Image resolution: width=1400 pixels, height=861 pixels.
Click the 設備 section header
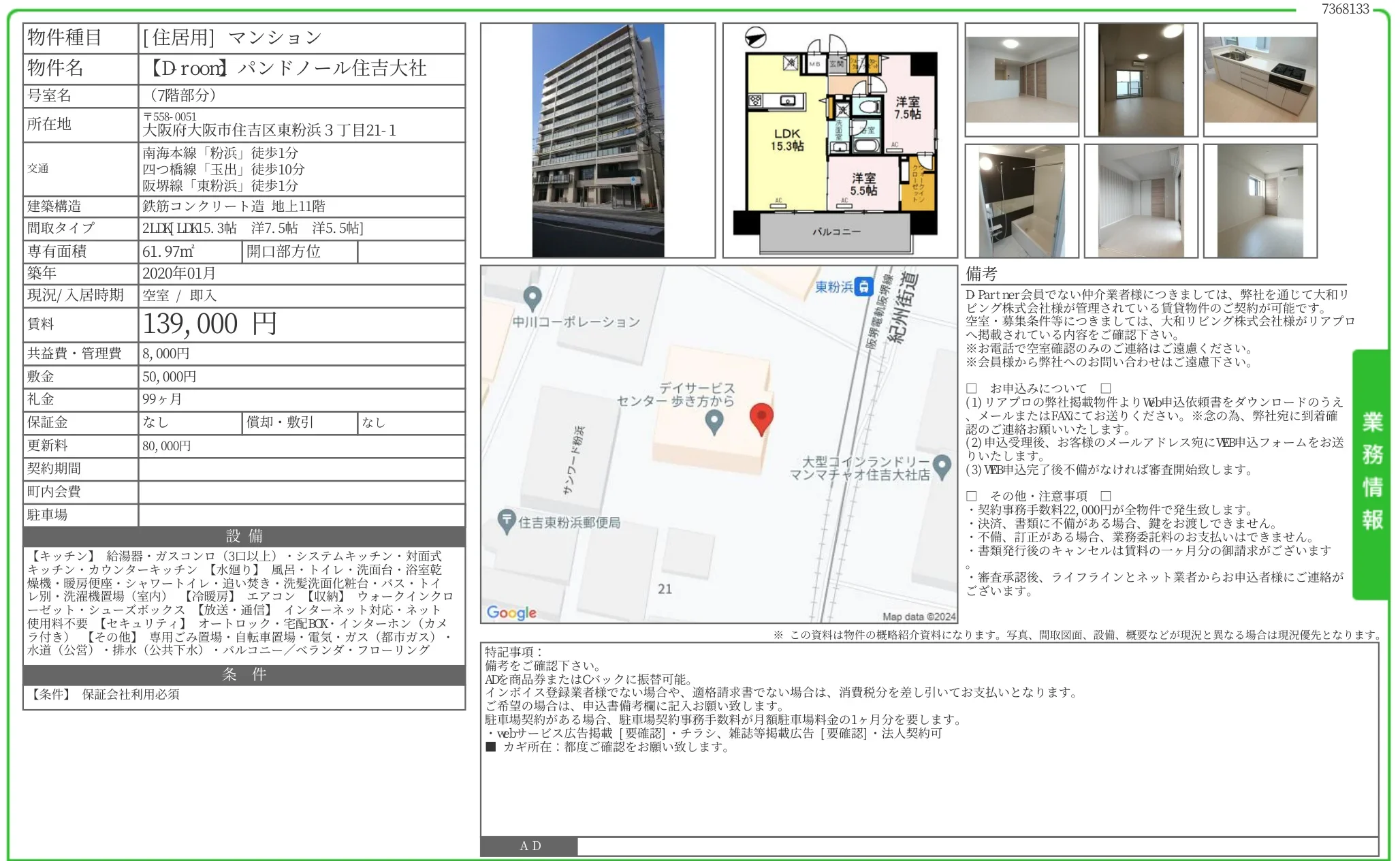point(243,537)
